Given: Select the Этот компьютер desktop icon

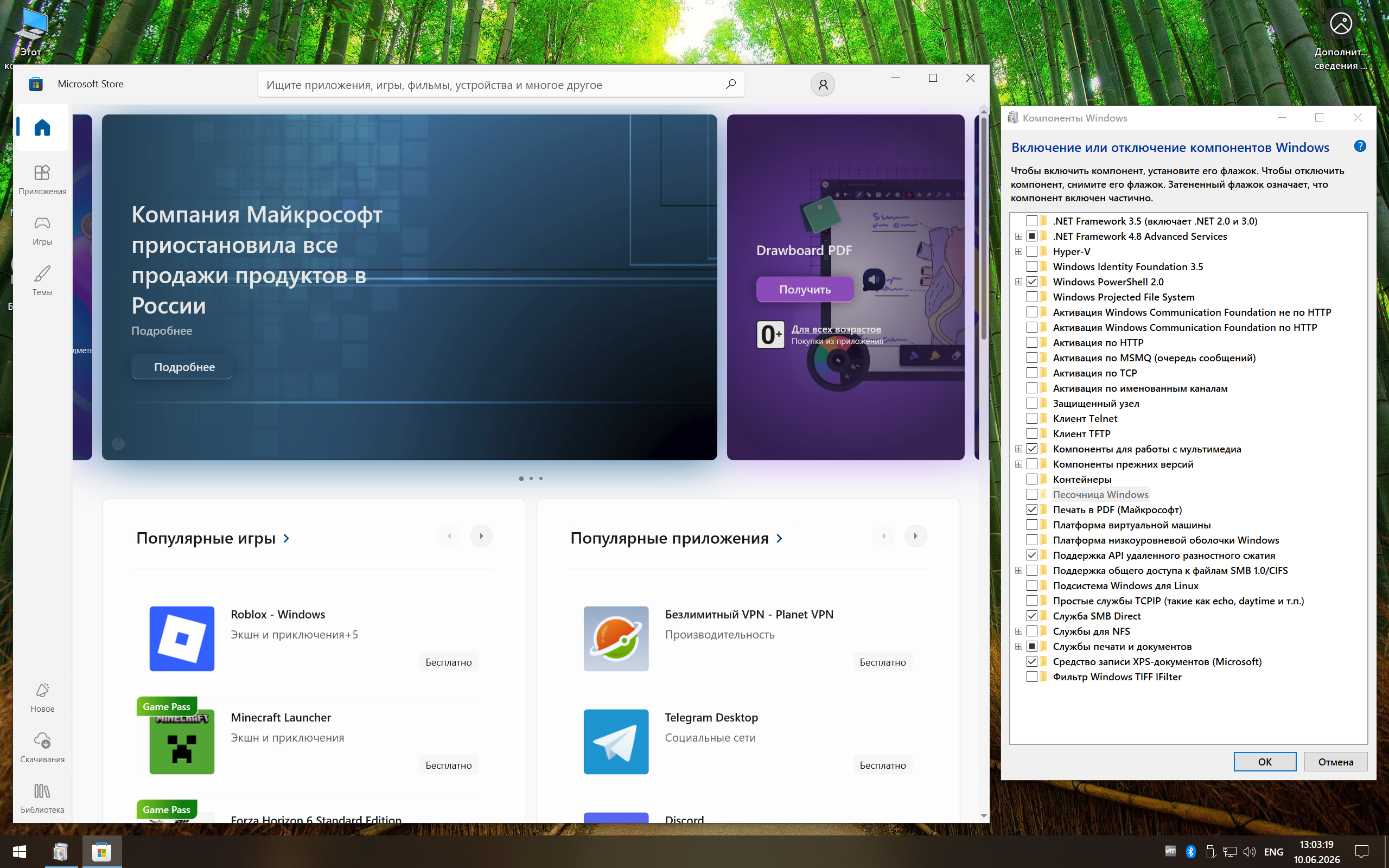Looking at the screenshot, I should click(30, 31).
